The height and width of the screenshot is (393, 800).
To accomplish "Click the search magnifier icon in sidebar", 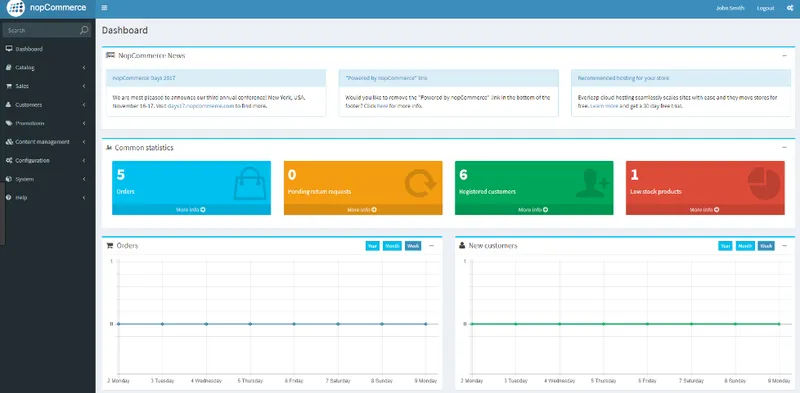I will pos(84,30).
